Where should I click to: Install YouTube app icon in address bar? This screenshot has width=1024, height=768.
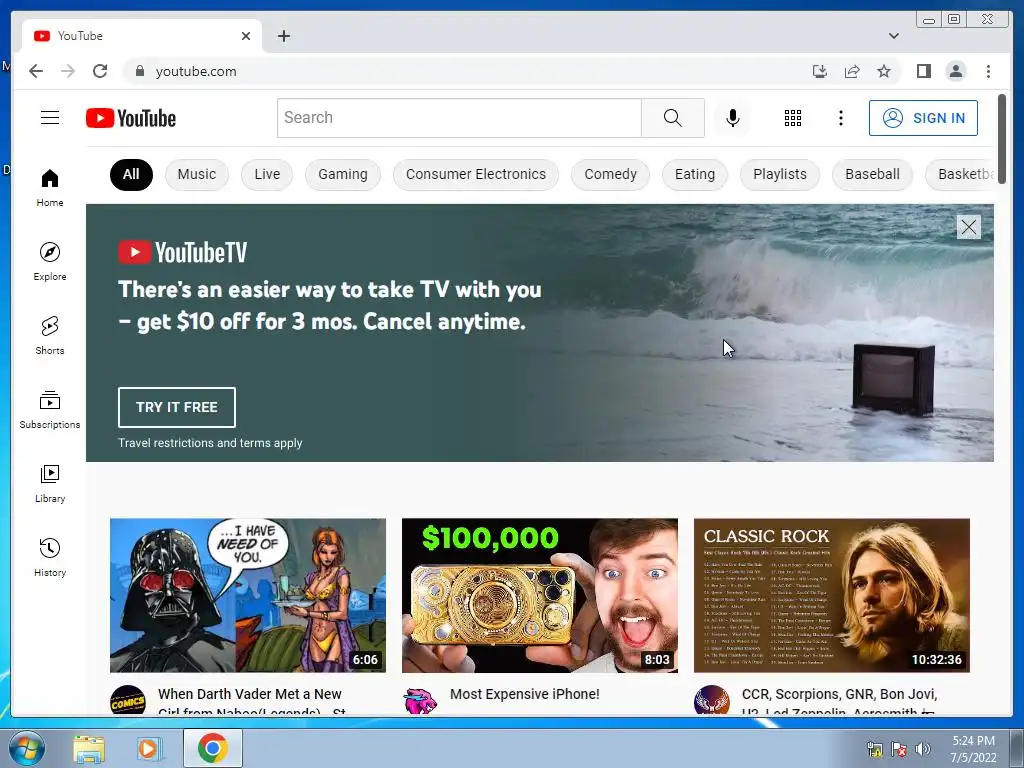pyautogui.click(x=820, y=71)
